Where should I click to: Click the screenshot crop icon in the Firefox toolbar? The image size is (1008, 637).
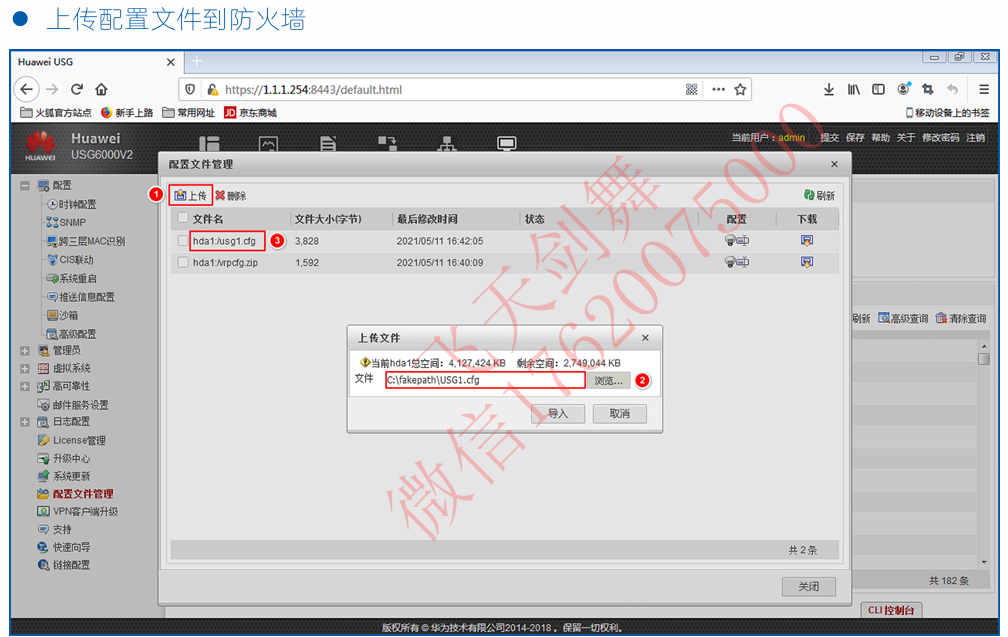pyautogui.click(x=927, y=89)
